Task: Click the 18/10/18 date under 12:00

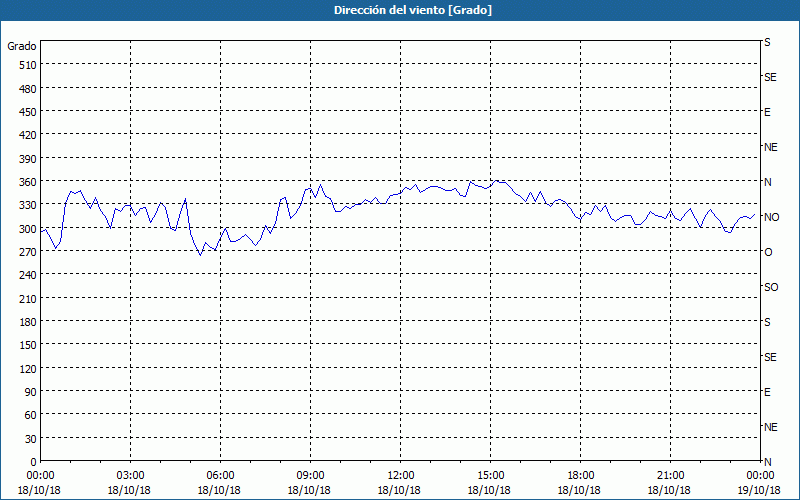Action: 399,491
